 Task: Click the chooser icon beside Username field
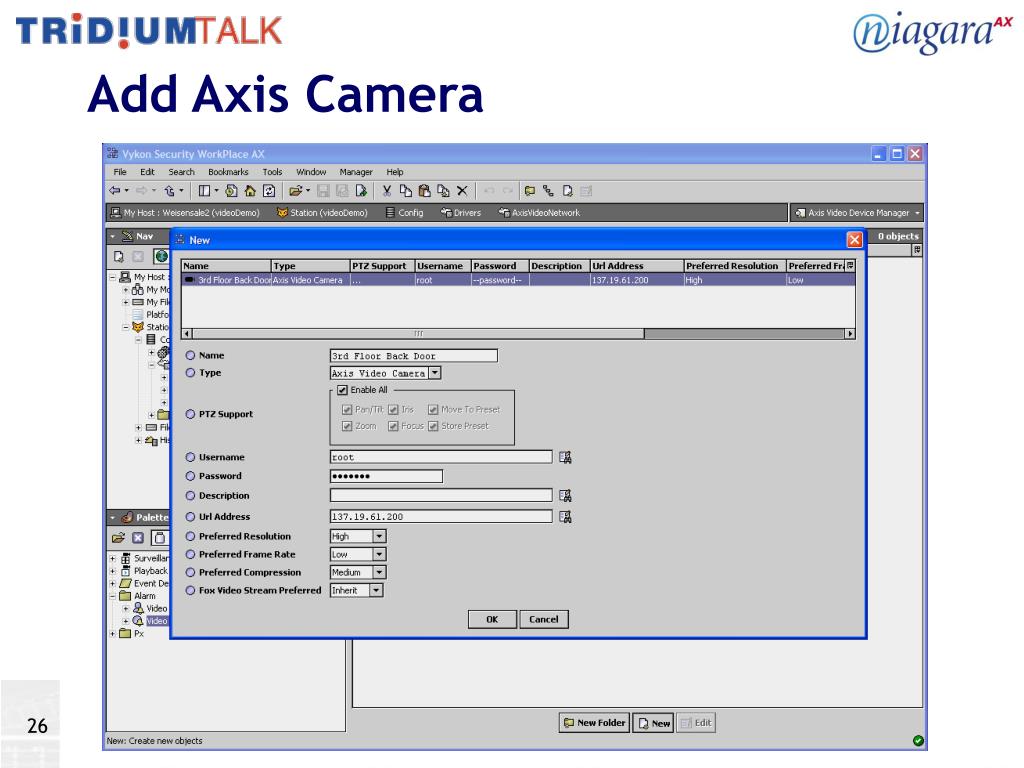[566, 457]
